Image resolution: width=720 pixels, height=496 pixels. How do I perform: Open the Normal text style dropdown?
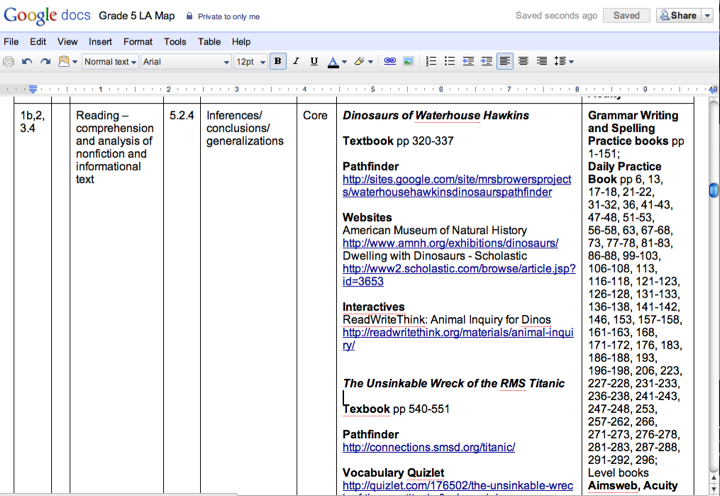pyautogui.click(x=110, y=62)
